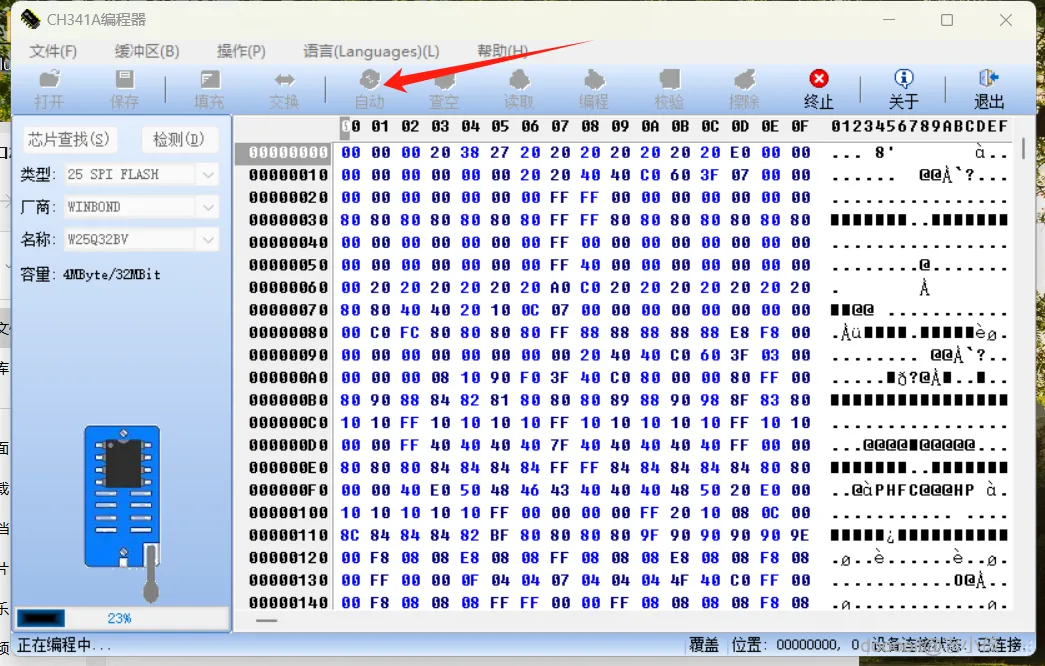Viewport: 1045px width, 666px height.
Task: Click hex byte 4F in row 00000130
Action: tap(680, 580)
